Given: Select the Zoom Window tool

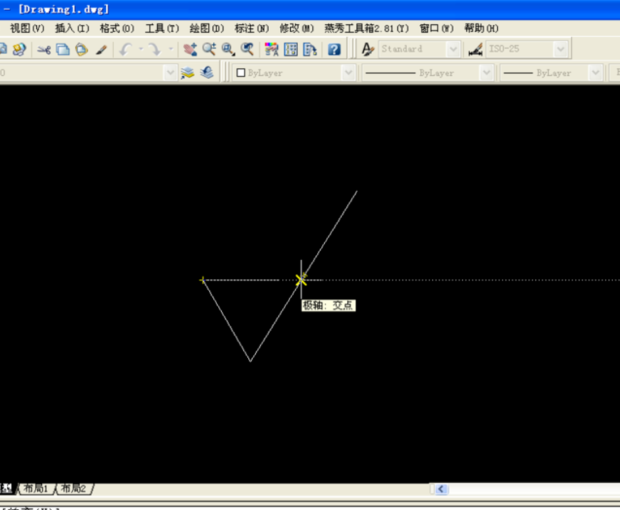Looking at the screenshot, I should coord(228,49).
